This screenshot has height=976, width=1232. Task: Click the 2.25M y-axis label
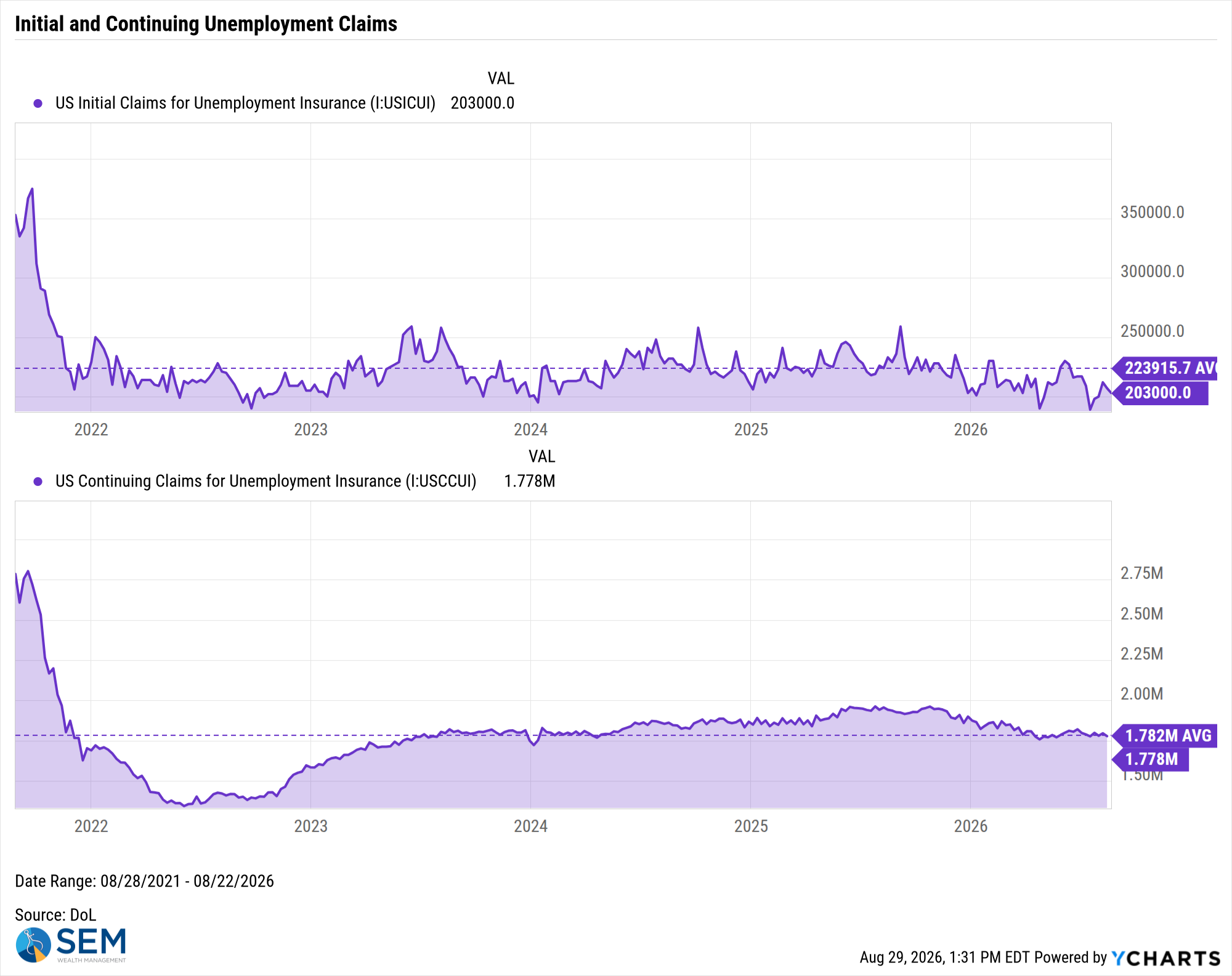point(1141,654)
